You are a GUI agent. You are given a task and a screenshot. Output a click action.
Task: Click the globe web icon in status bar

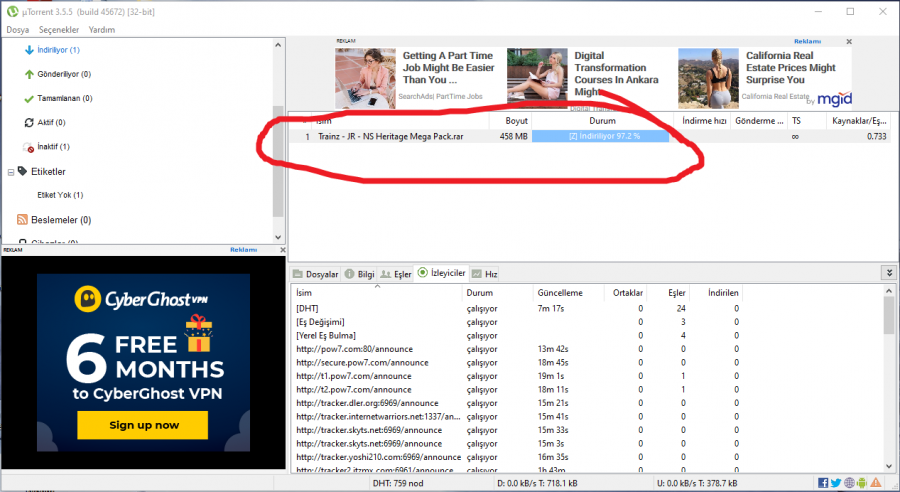click(x=849, y=483)
